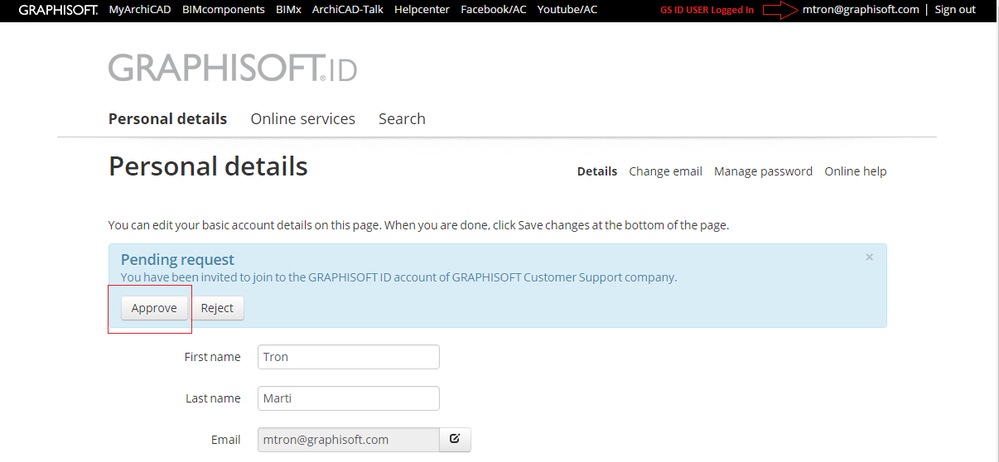This screenshot has width=999, height=462.
Task: Click the 'You have been invited' message text
Action: click(x=399, y=278)
